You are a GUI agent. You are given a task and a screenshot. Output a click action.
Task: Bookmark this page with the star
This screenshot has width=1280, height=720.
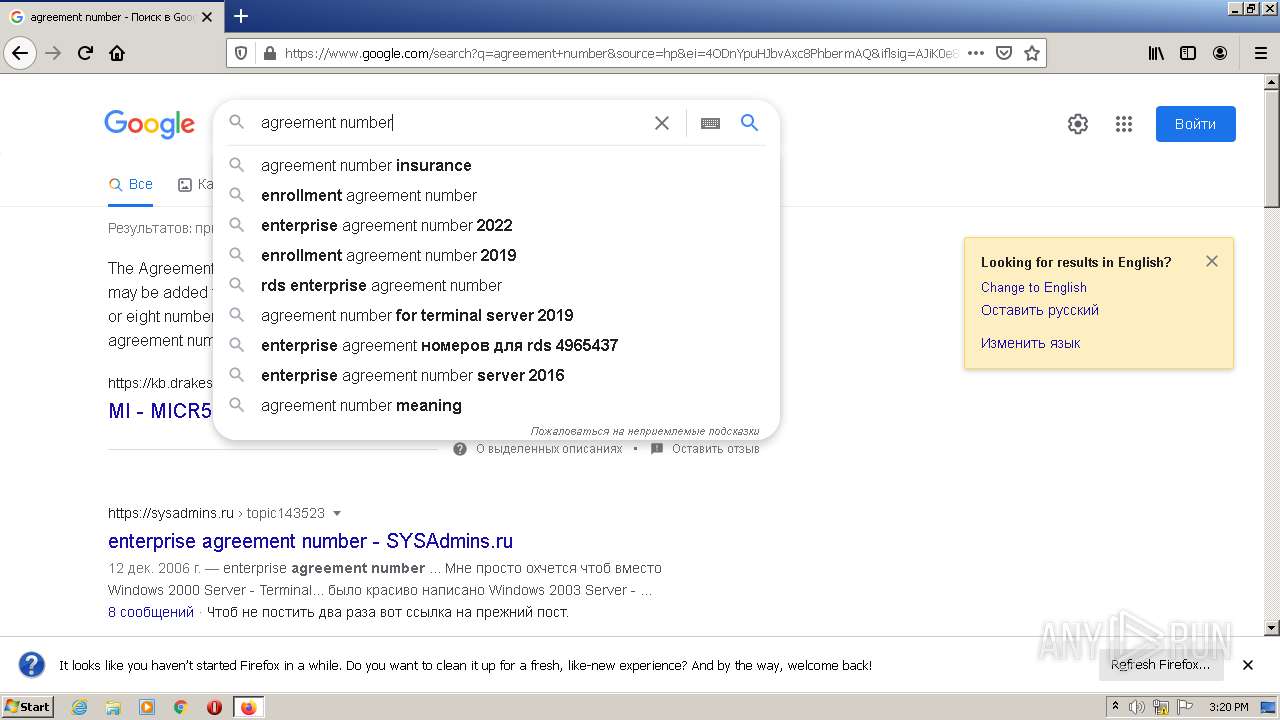click(x=1032, y=53)
